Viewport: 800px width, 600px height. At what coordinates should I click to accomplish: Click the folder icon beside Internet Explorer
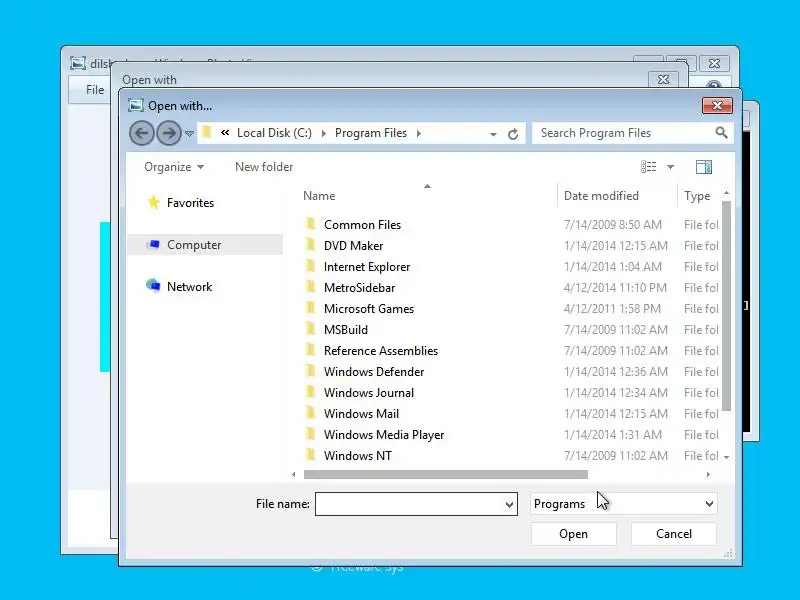(310, 266)
